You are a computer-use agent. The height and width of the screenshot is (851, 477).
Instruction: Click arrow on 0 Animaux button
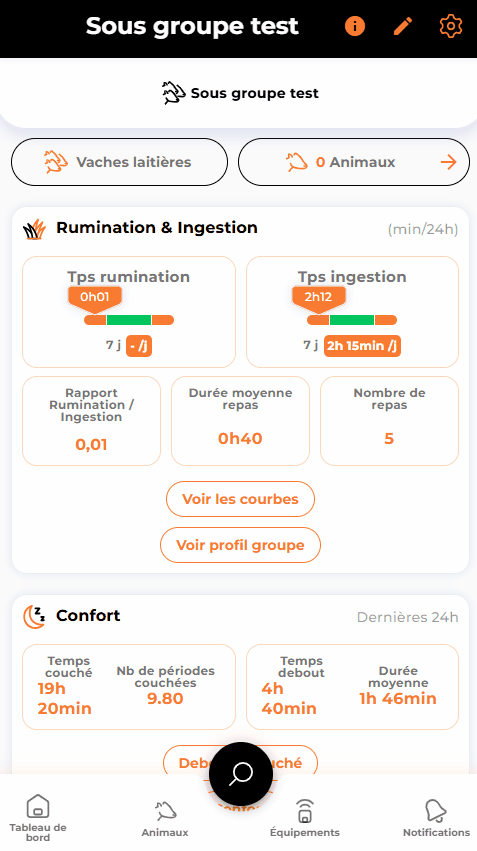[448, 162]
